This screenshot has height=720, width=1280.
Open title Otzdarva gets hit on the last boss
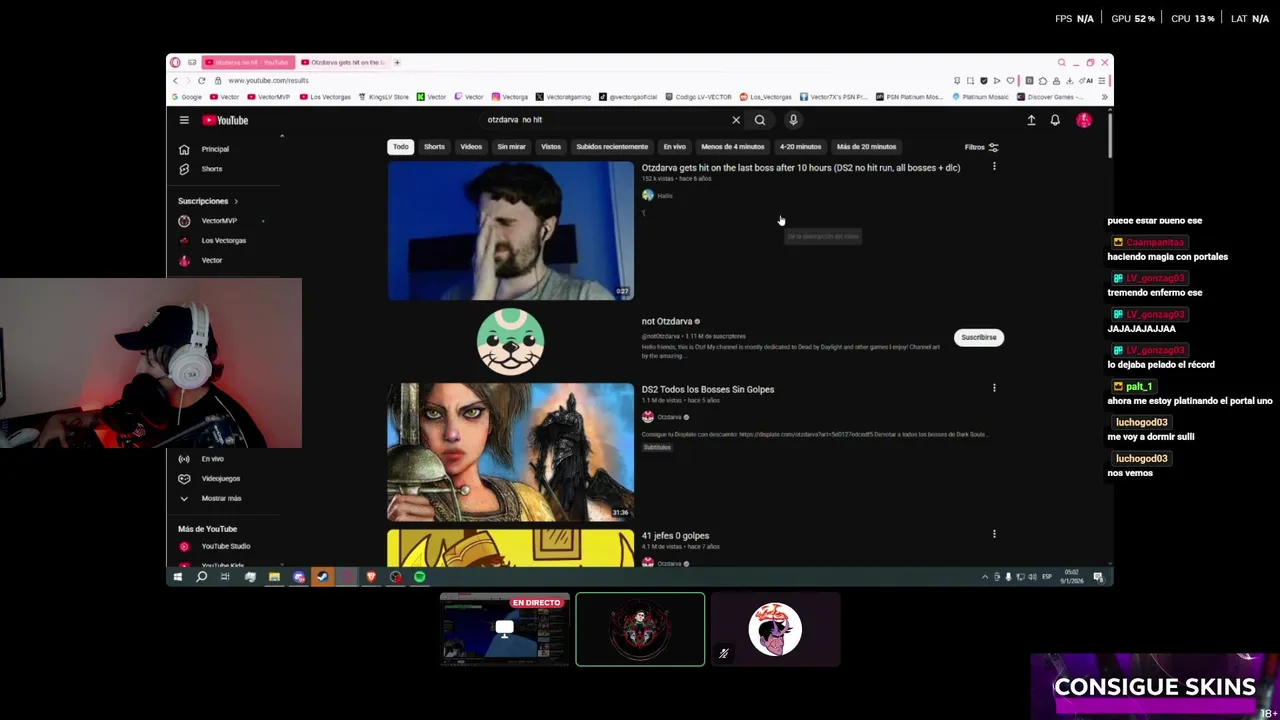801,168
